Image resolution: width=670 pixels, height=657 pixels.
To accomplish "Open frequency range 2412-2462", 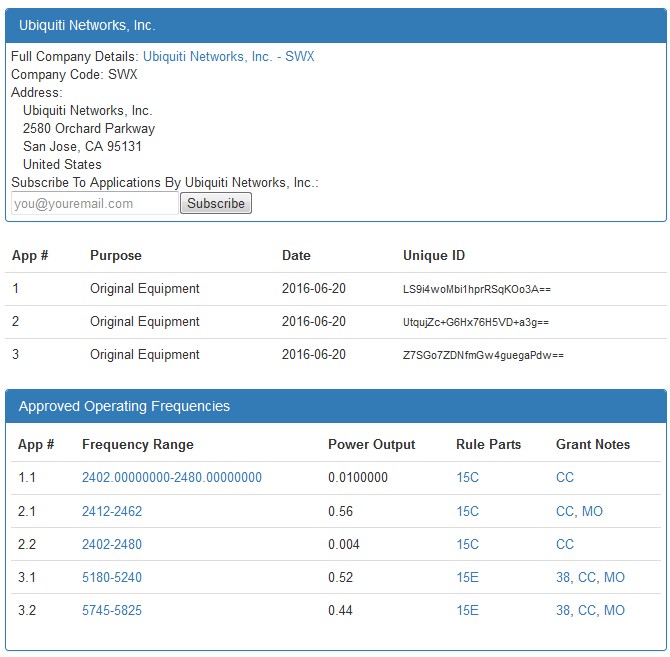I will coord(112,511).
